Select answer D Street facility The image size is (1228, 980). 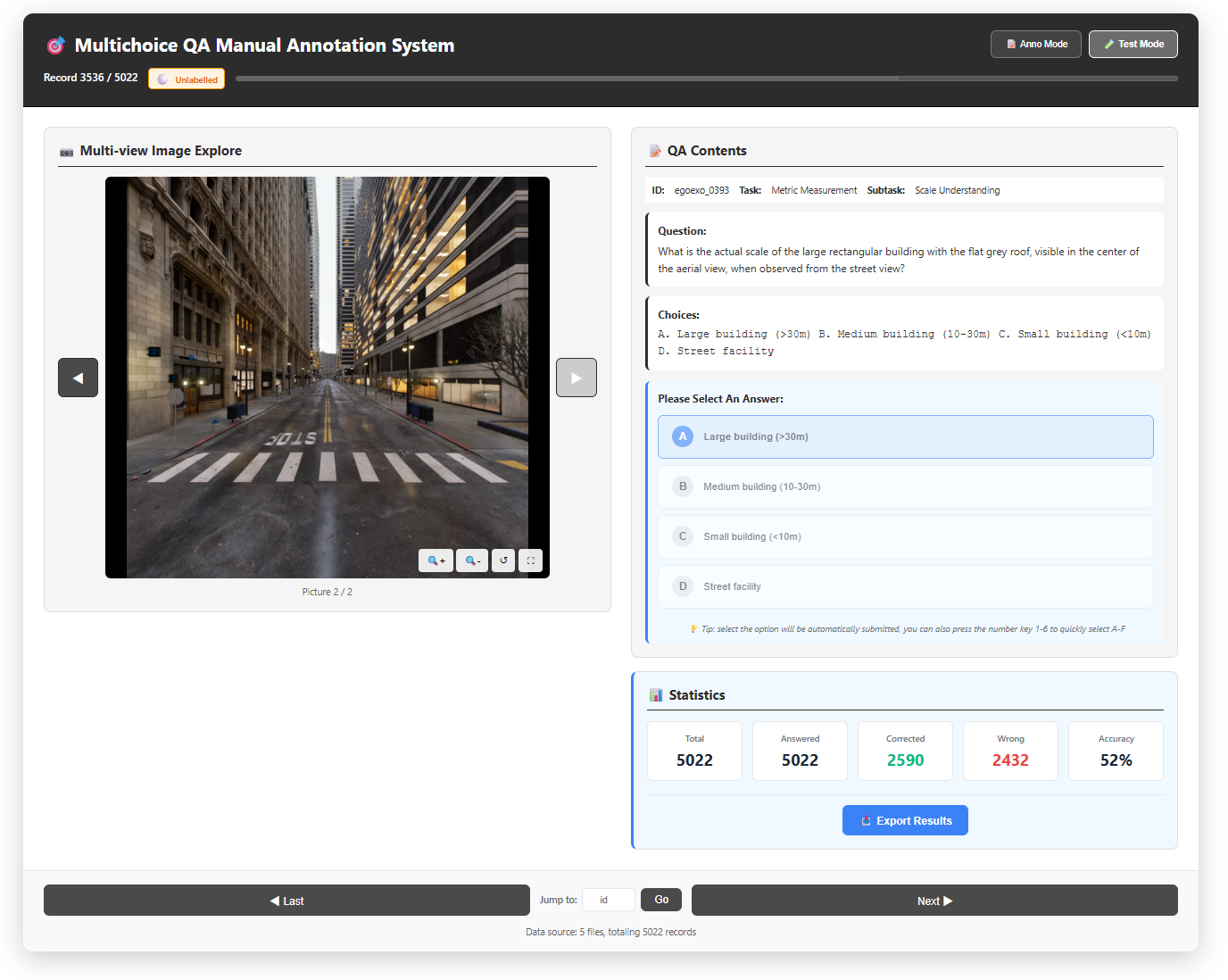(905, 586)
